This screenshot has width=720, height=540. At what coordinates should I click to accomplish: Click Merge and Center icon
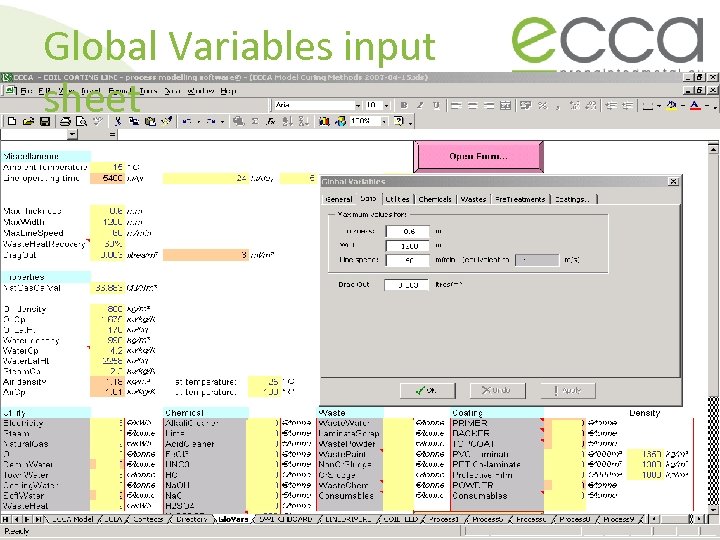[505, 106]
